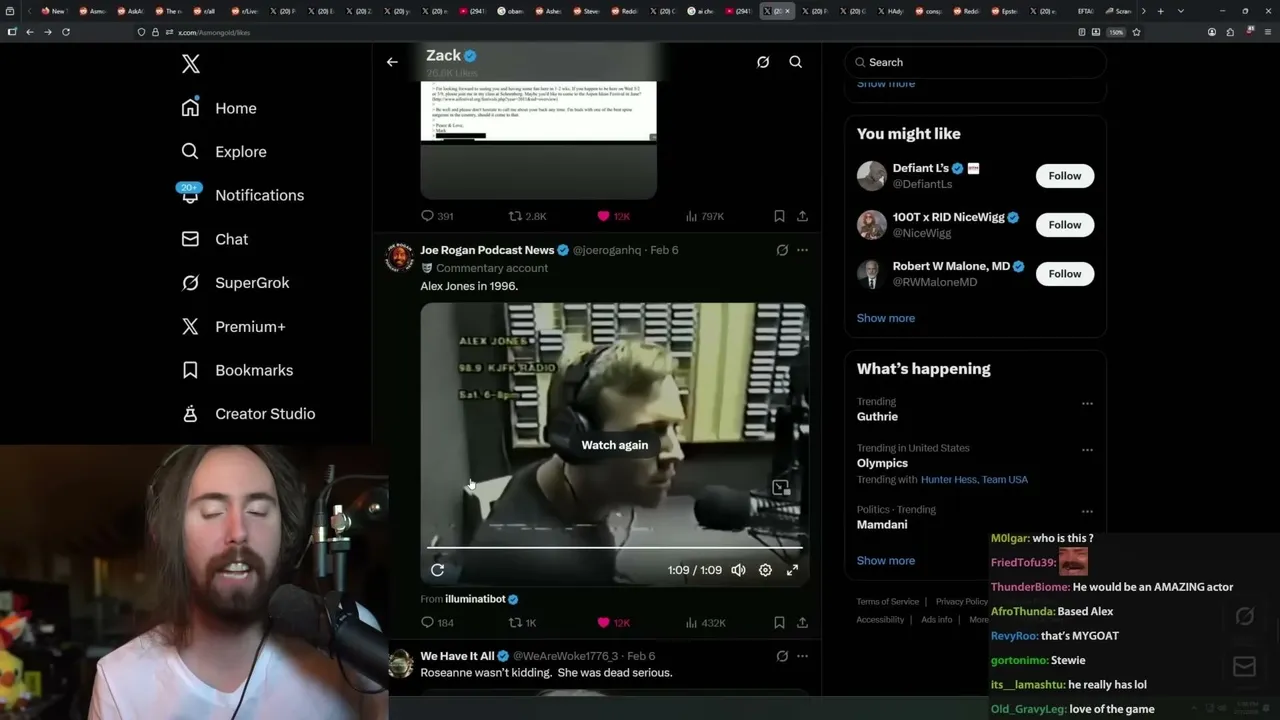Viewport: 1280px width, 720px height.
Task: Open more options on Joe Rogan Podcast News tweet
Action: click(x=802, y=250)
